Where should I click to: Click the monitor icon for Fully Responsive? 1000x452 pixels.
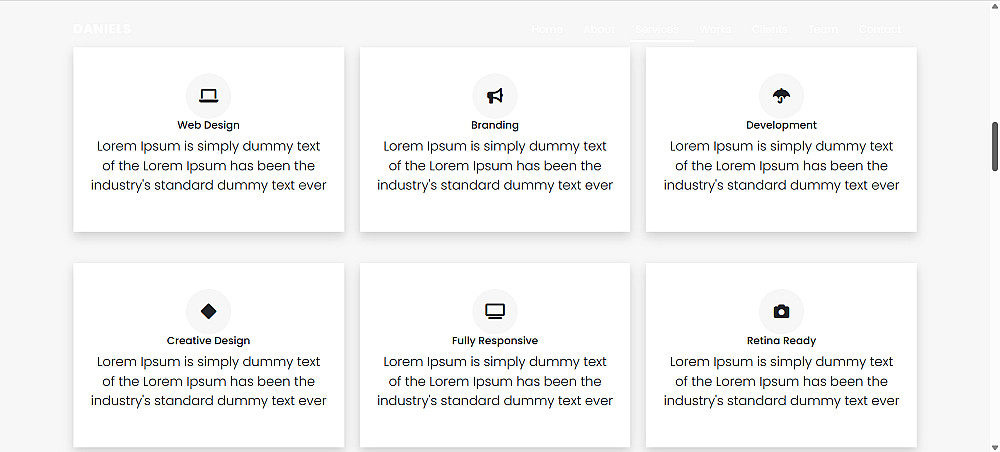495,311
